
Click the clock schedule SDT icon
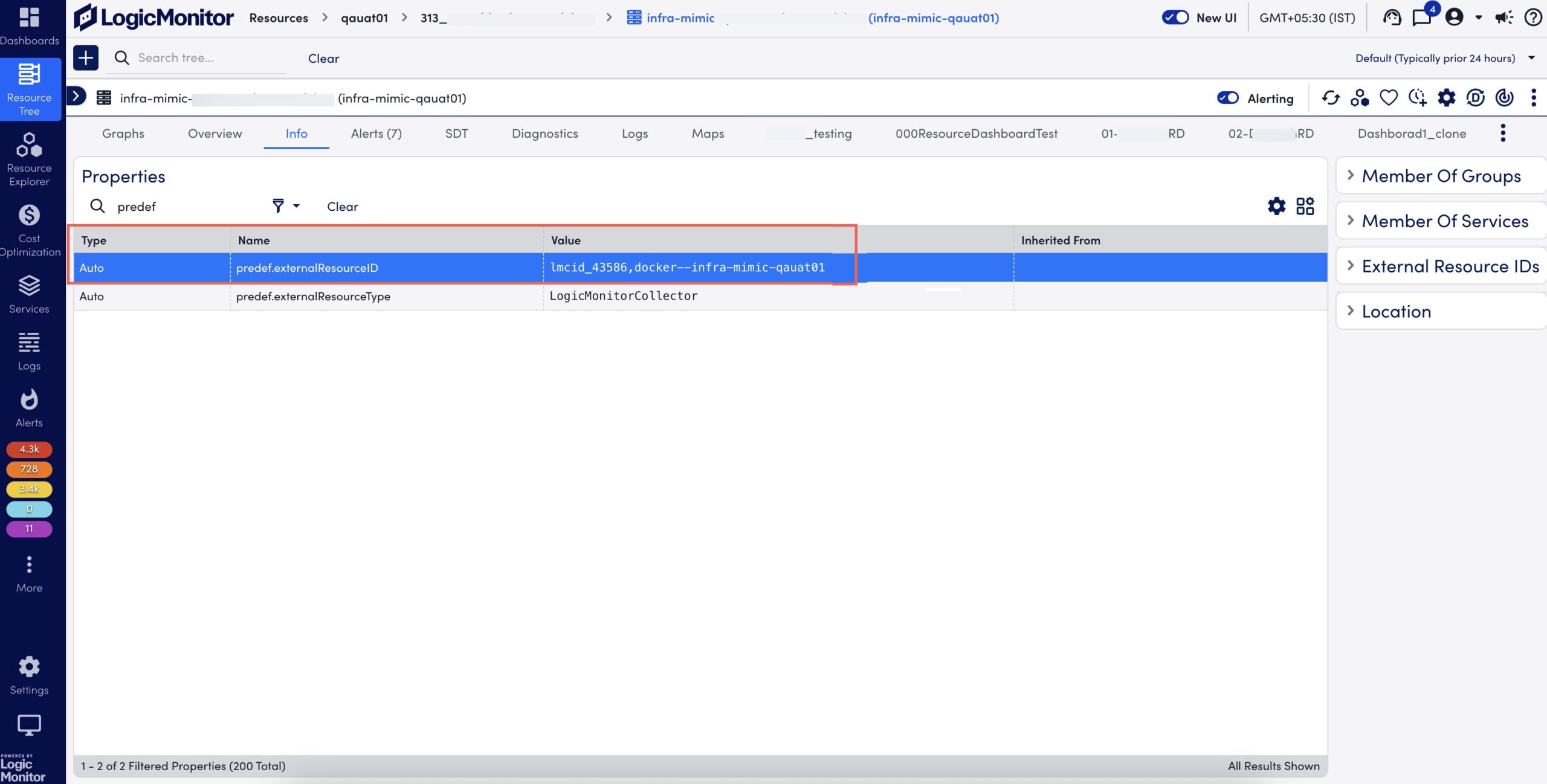(x=1418, y=98)
